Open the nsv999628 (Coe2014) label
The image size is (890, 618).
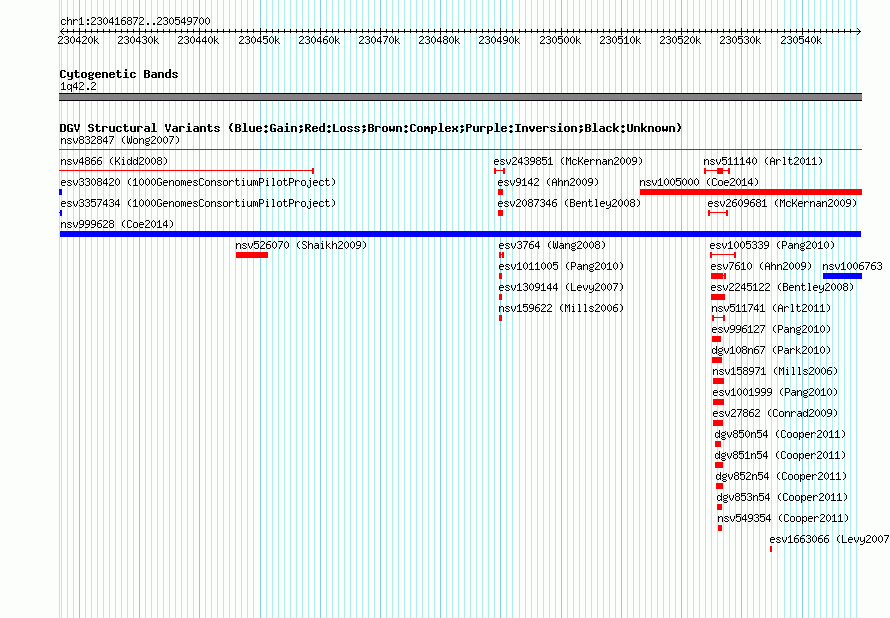click(x=117, y=224)
